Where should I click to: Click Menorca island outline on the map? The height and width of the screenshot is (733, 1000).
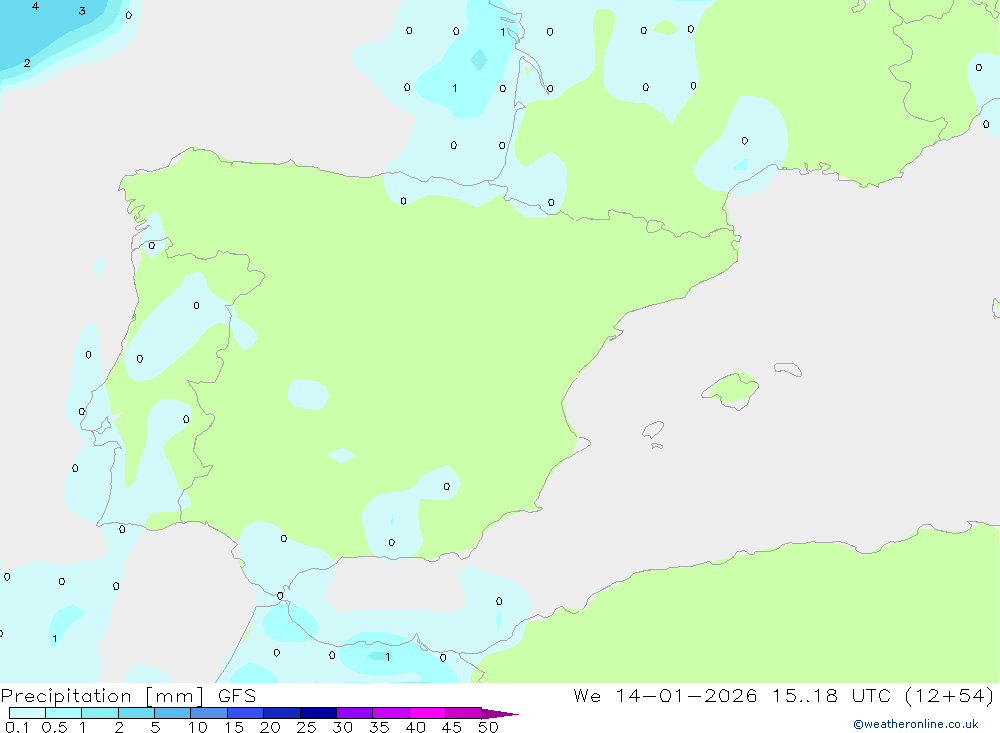788,369
